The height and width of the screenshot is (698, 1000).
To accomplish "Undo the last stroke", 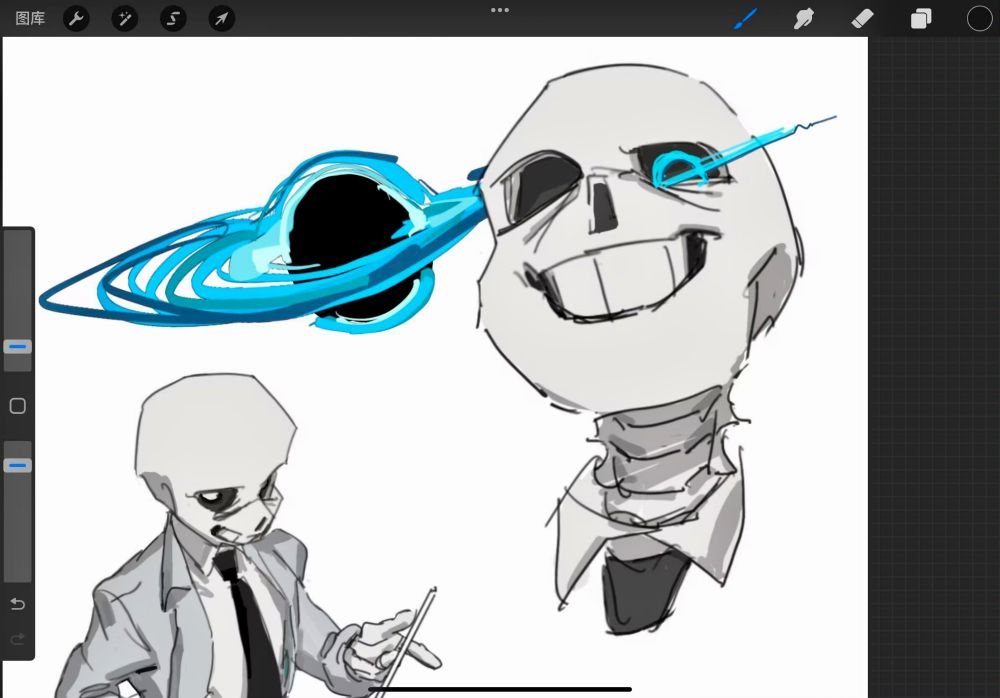I will click(x=18, y=604).
